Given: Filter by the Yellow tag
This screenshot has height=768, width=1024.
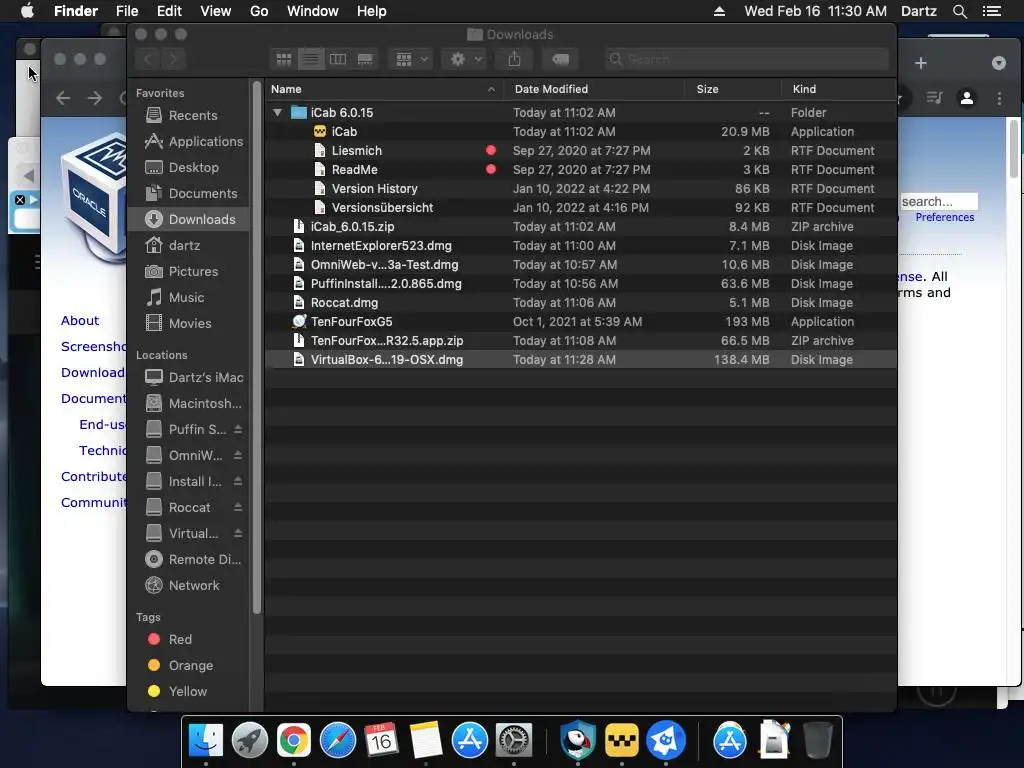Looking at the screenshot, I should [189, 691].
